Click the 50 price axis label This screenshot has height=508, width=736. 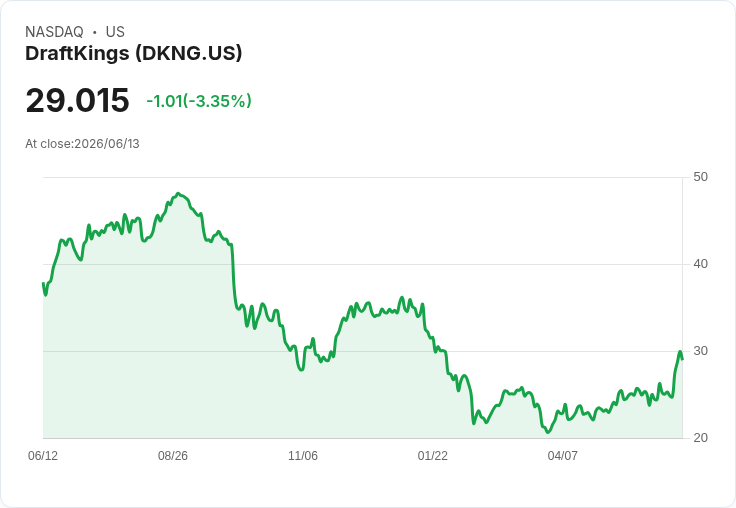tap(700, 177)
